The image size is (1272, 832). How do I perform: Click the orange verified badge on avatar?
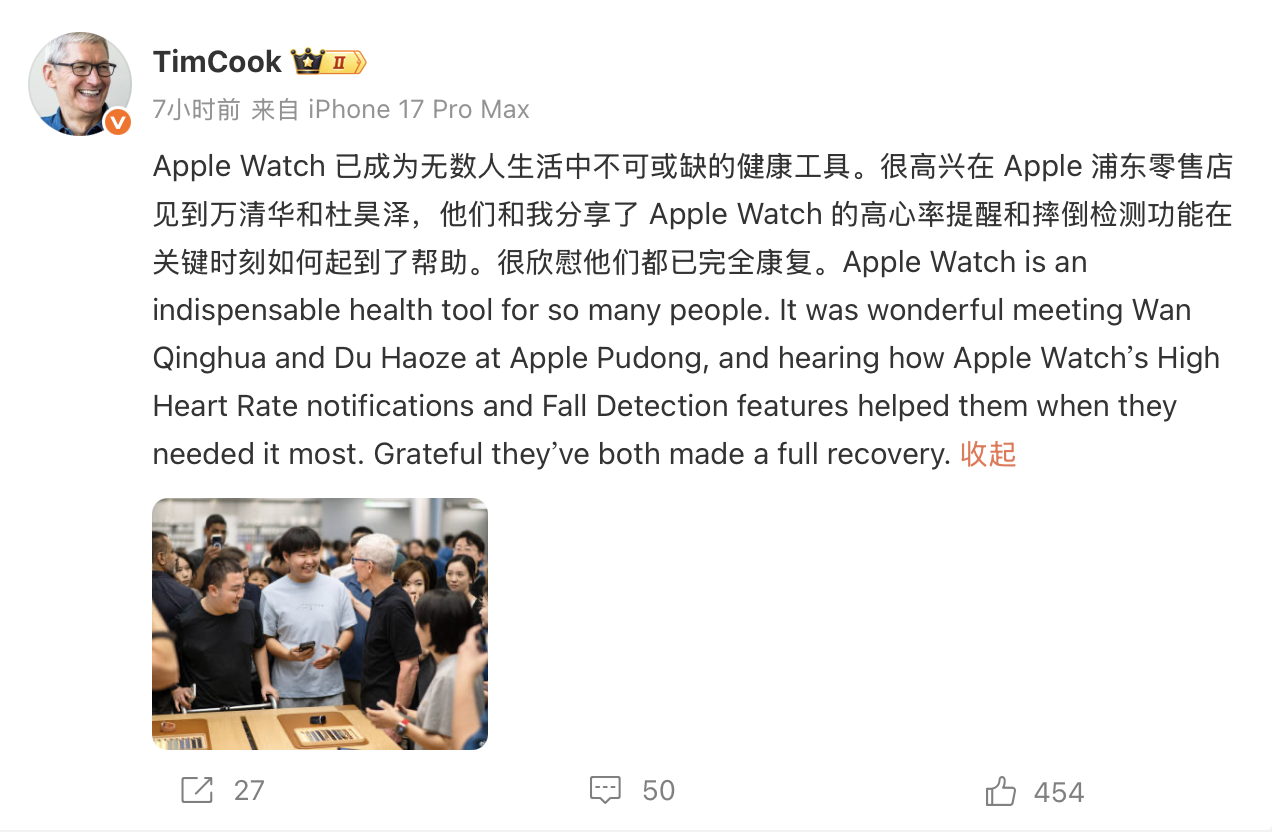click(x=118, y=122)
